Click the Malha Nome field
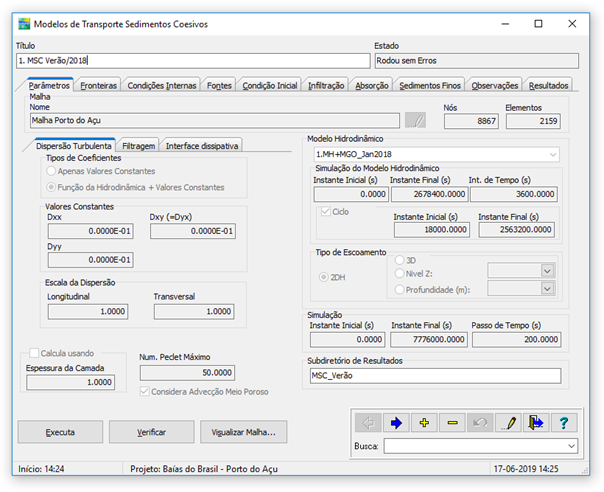The image size is (604, 492). [x=215, y=121]
